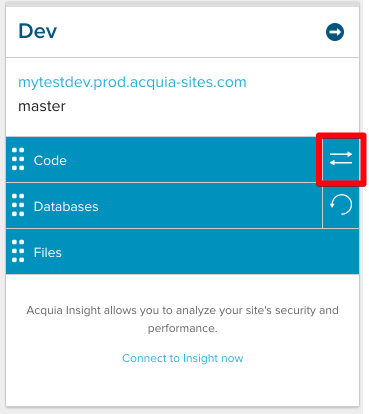Image resolution: width=369 pixels, height=414 pixels.
Task: Open the Dev environment arrow icon
Action: coord(335,32)
